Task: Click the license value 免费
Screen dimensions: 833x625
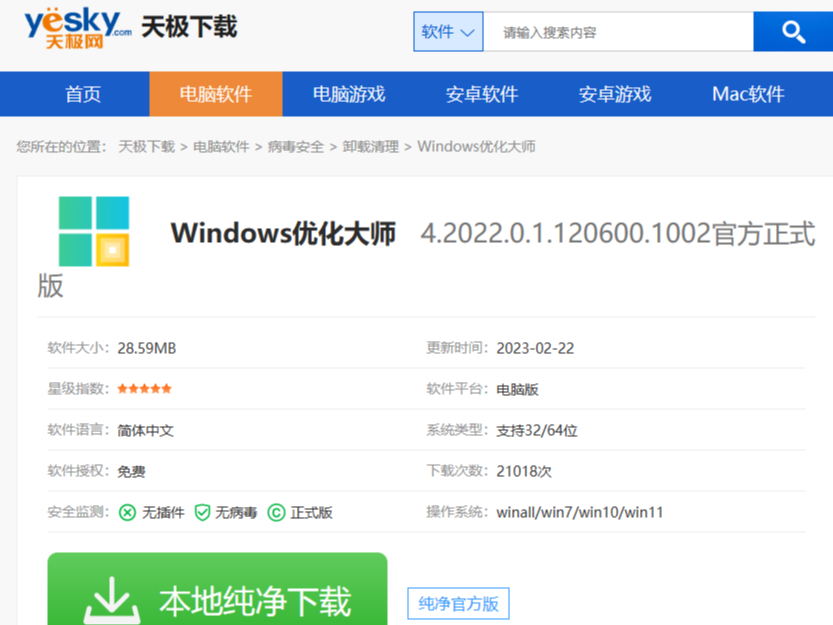Action: pyautogui.click(x=131, y=471)
